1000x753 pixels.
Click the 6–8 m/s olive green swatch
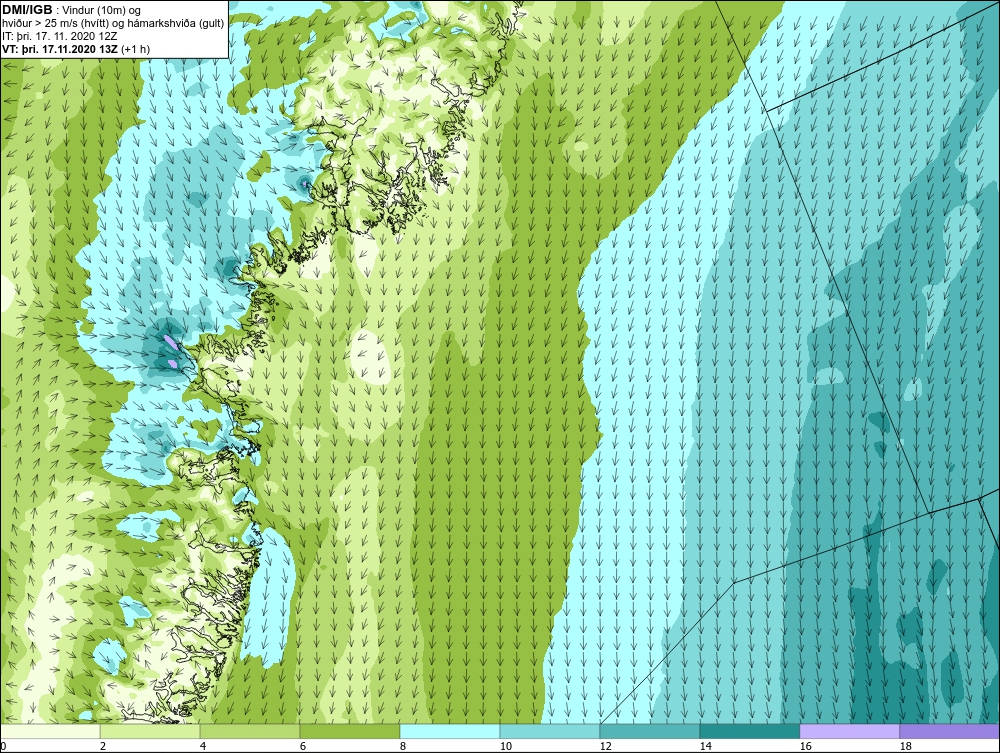pyautogui.click(x=350, y=731)
